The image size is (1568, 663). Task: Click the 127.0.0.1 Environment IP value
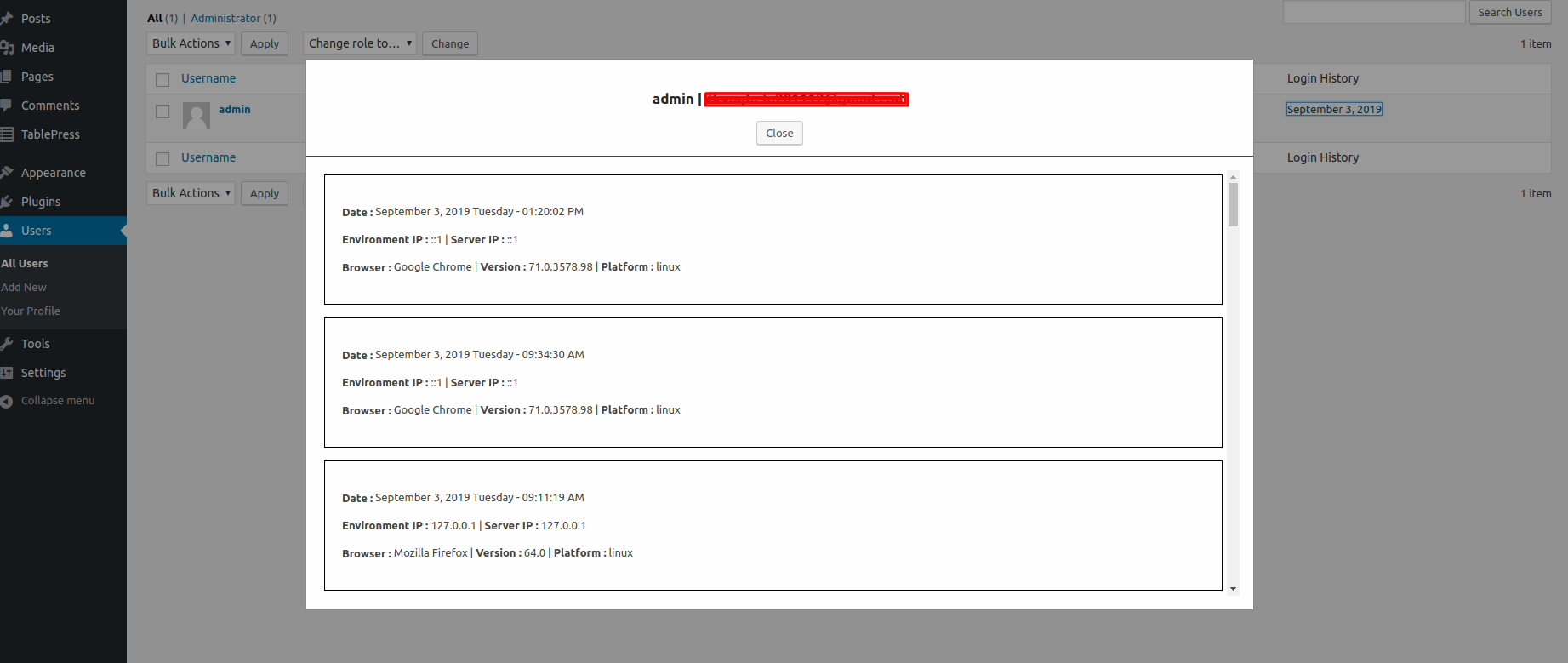pos(453,525)
